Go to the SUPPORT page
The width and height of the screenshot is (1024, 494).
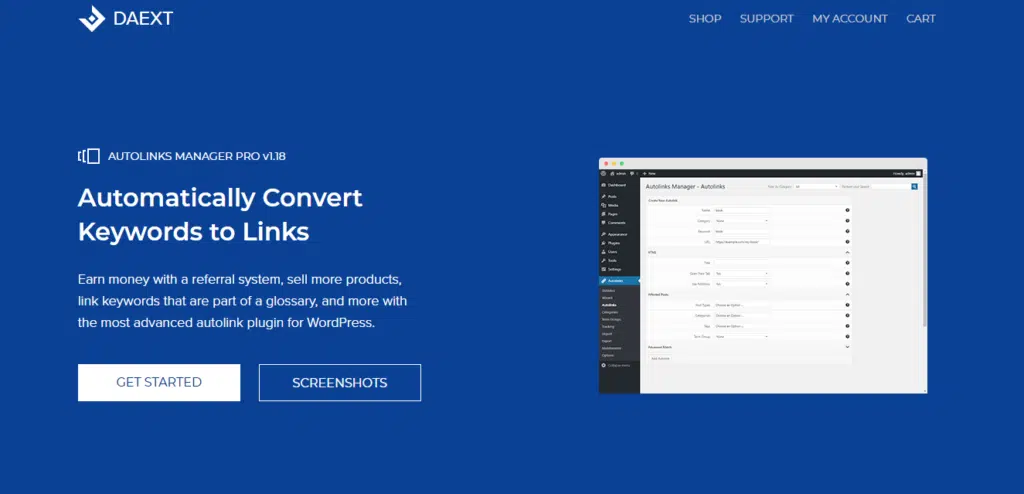click(x=767, y=19)
